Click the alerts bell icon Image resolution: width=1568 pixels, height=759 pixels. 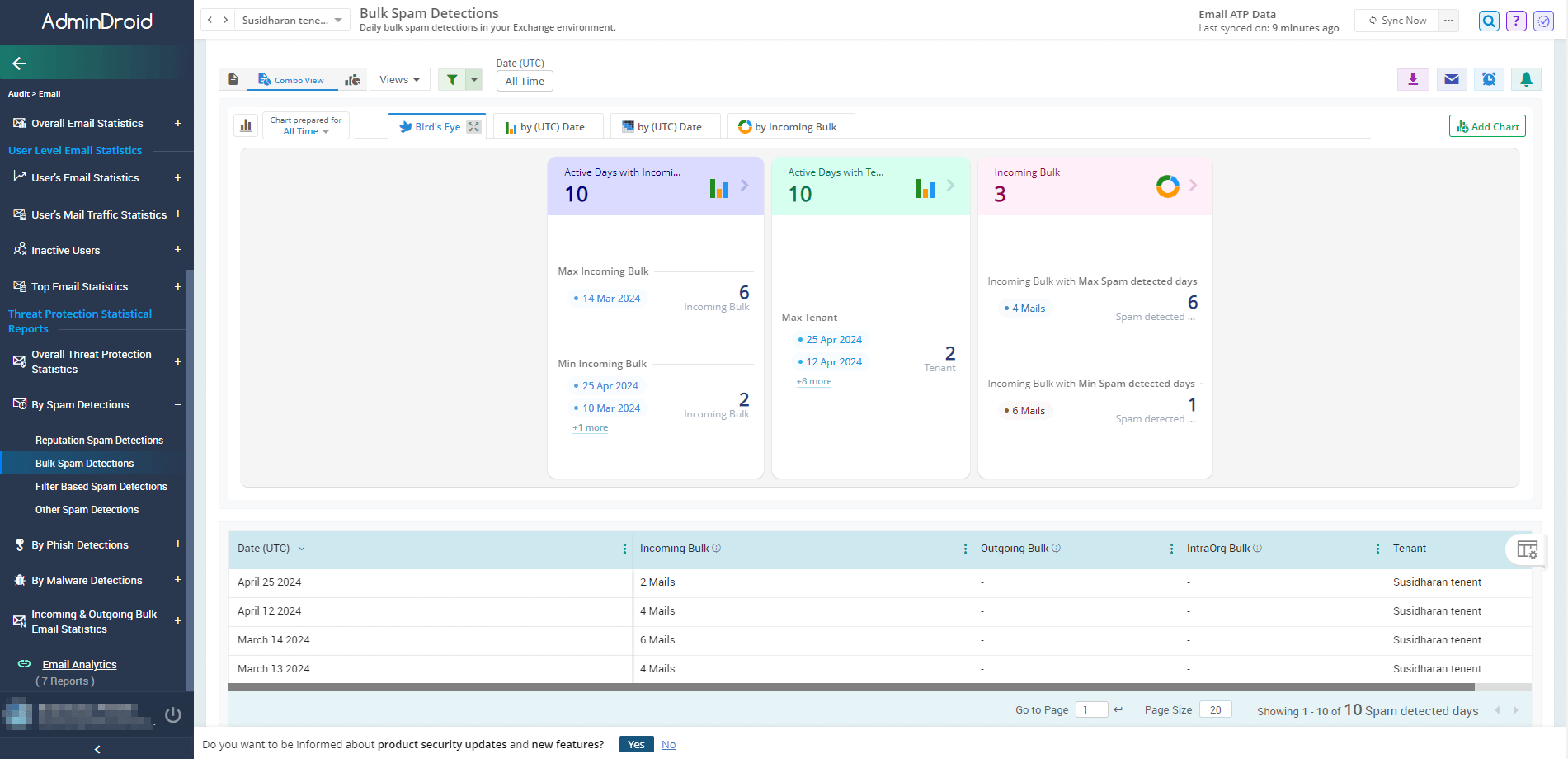click(1527, 79)
